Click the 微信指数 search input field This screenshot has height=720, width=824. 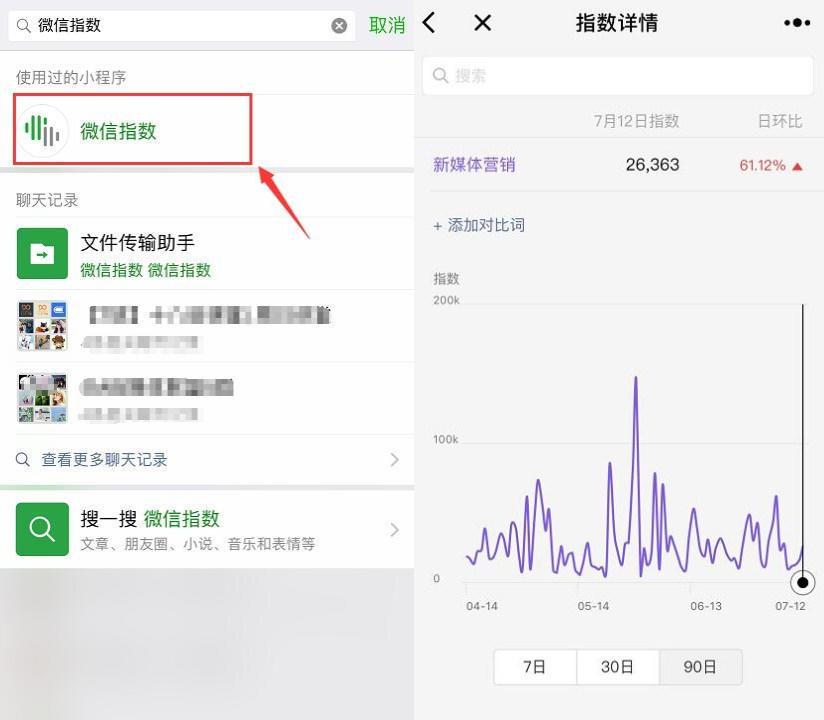[x=182, y=25]
